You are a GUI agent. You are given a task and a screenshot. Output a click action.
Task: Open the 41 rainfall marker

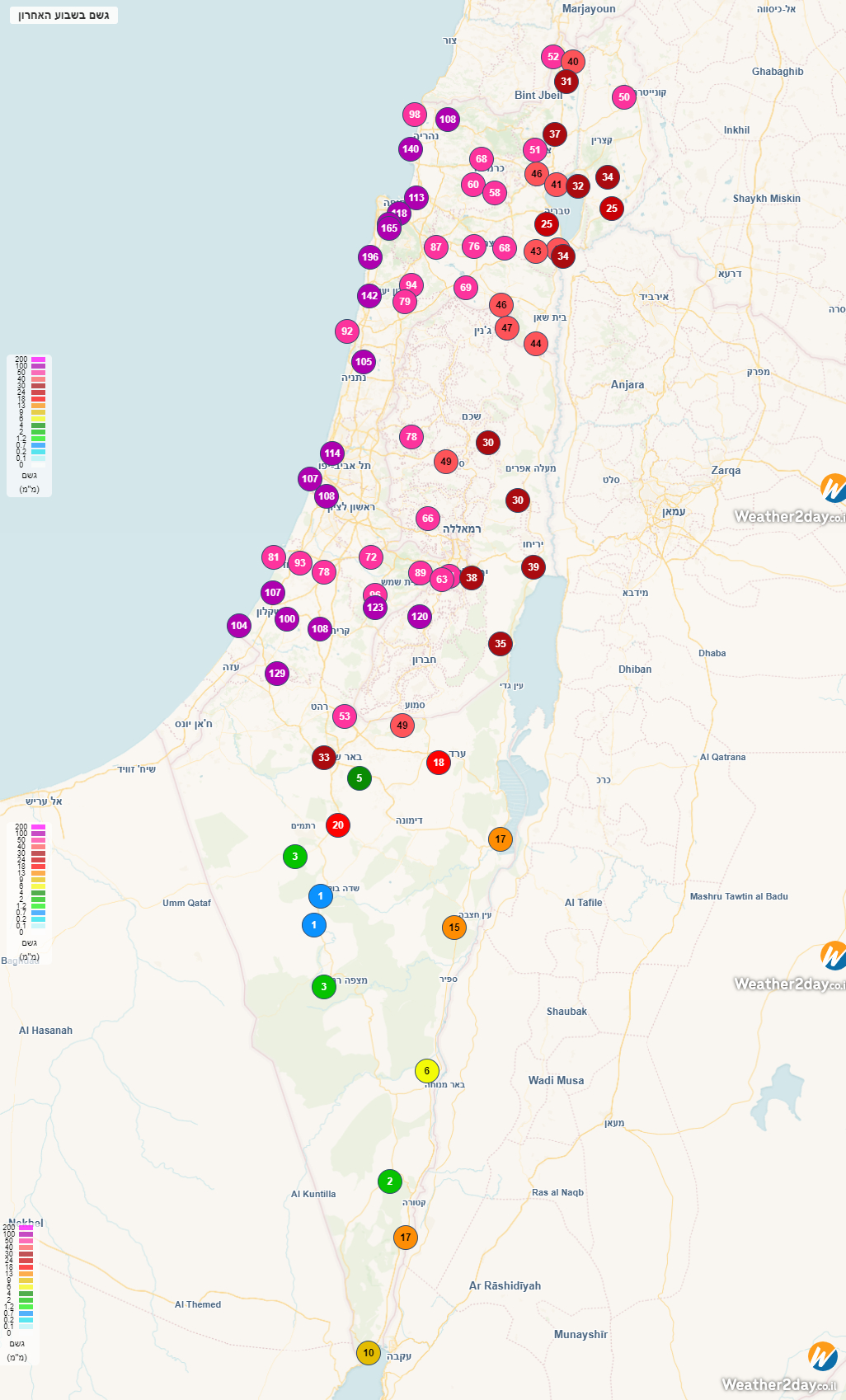click(557, 185)
